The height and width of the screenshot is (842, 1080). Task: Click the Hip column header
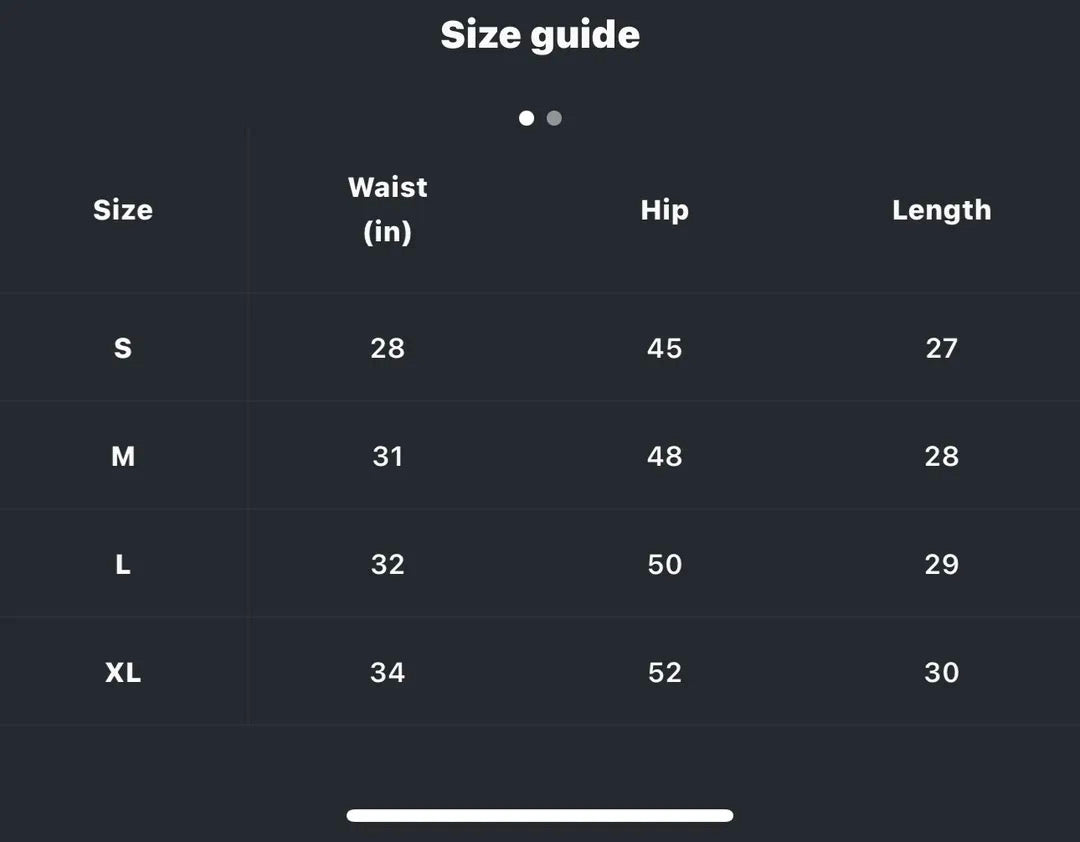(x=665, y=210)
